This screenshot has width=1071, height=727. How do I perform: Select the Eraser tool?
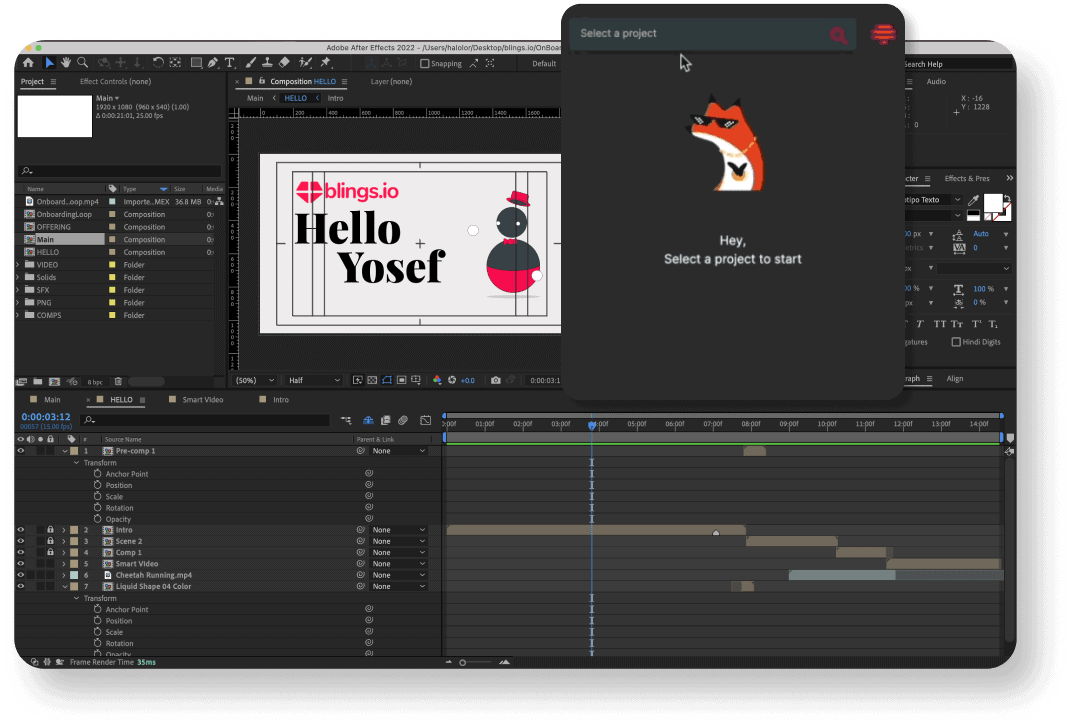[x=284, y=63]
